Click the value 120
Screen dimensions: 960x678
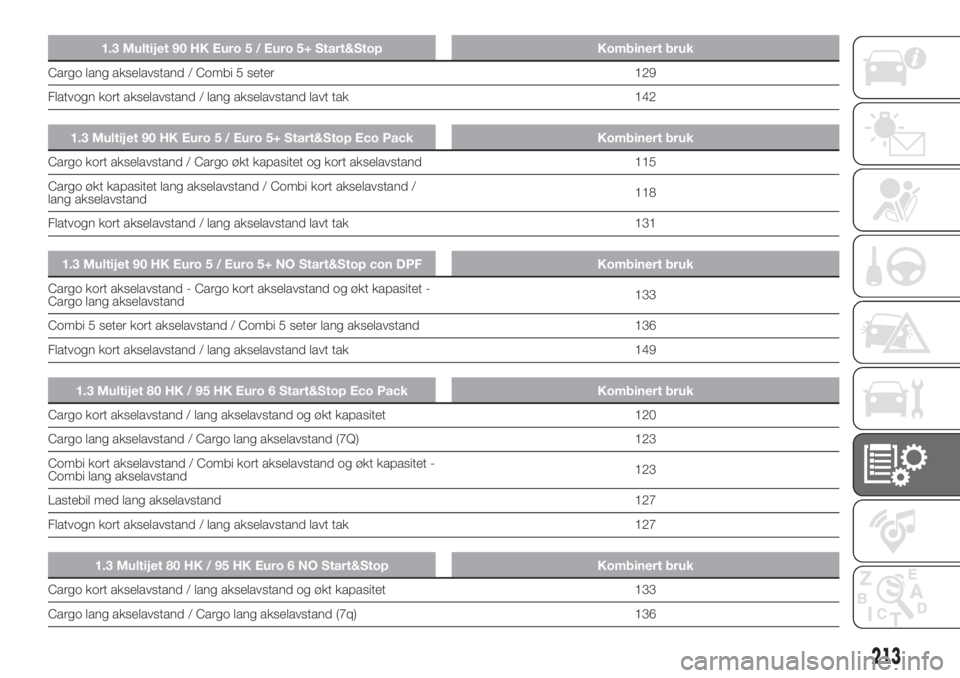[x=645, y=415]
